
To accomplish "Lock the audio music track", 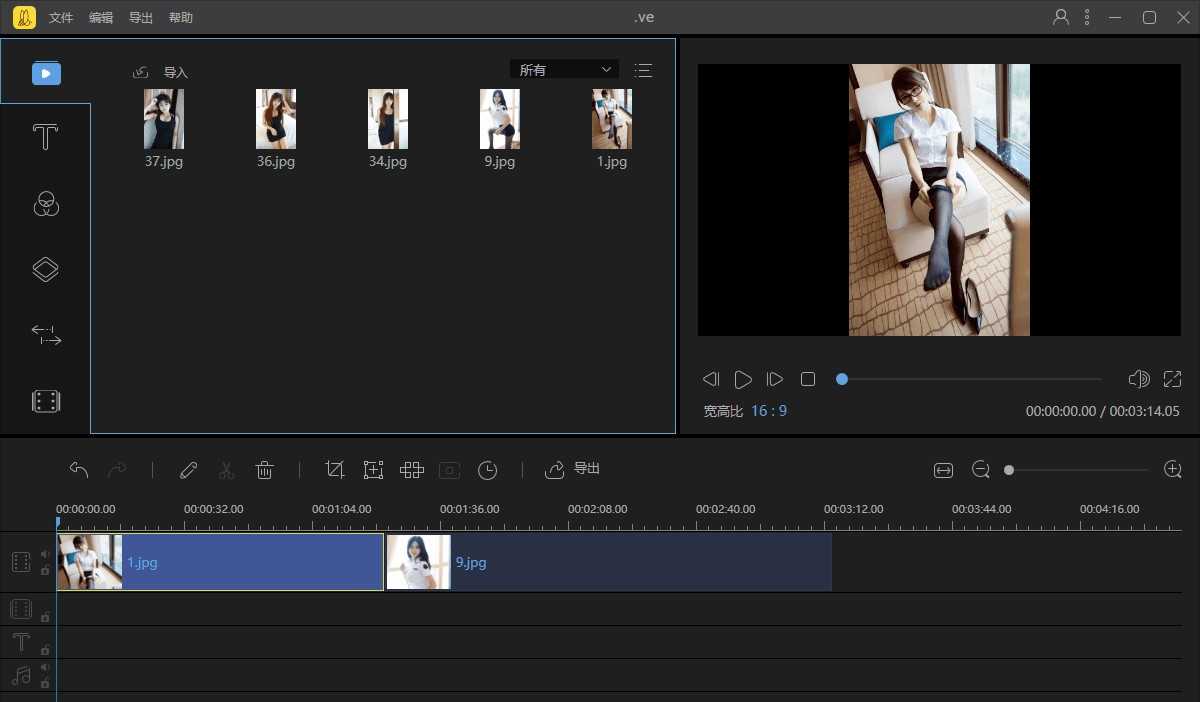I will 45,683.
